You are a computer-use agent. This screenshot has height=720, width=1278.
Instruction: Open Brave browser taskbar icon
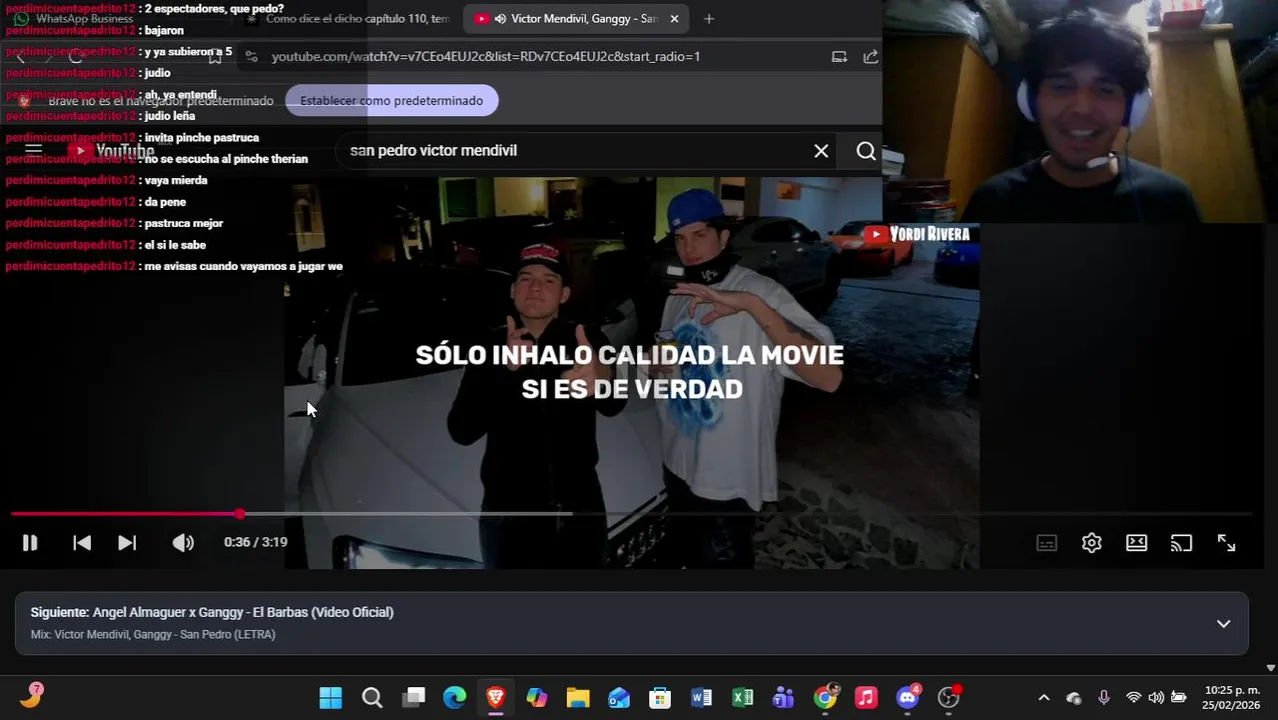(496, 698)
